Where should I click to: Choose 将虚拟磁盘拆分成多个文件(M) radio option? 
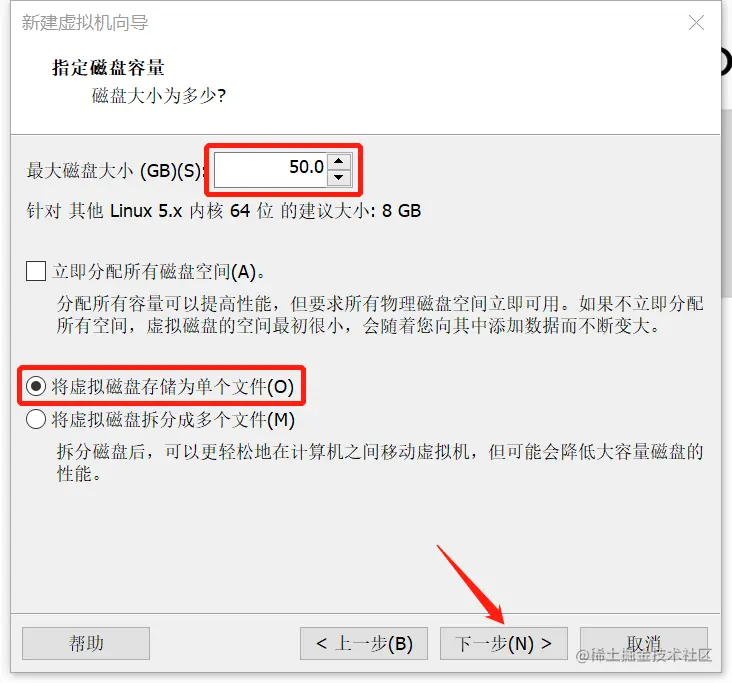(36, 419)
